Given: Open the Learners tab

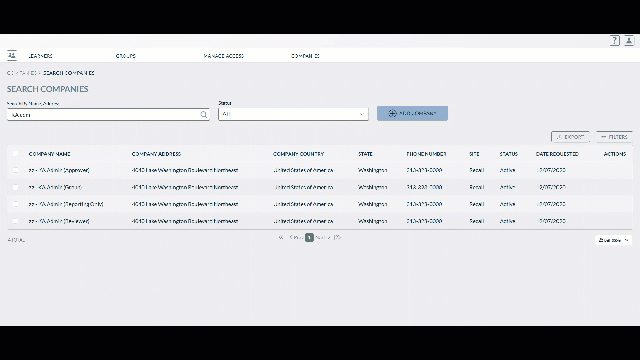Looking at the screenshot, I should click(40, 56).
